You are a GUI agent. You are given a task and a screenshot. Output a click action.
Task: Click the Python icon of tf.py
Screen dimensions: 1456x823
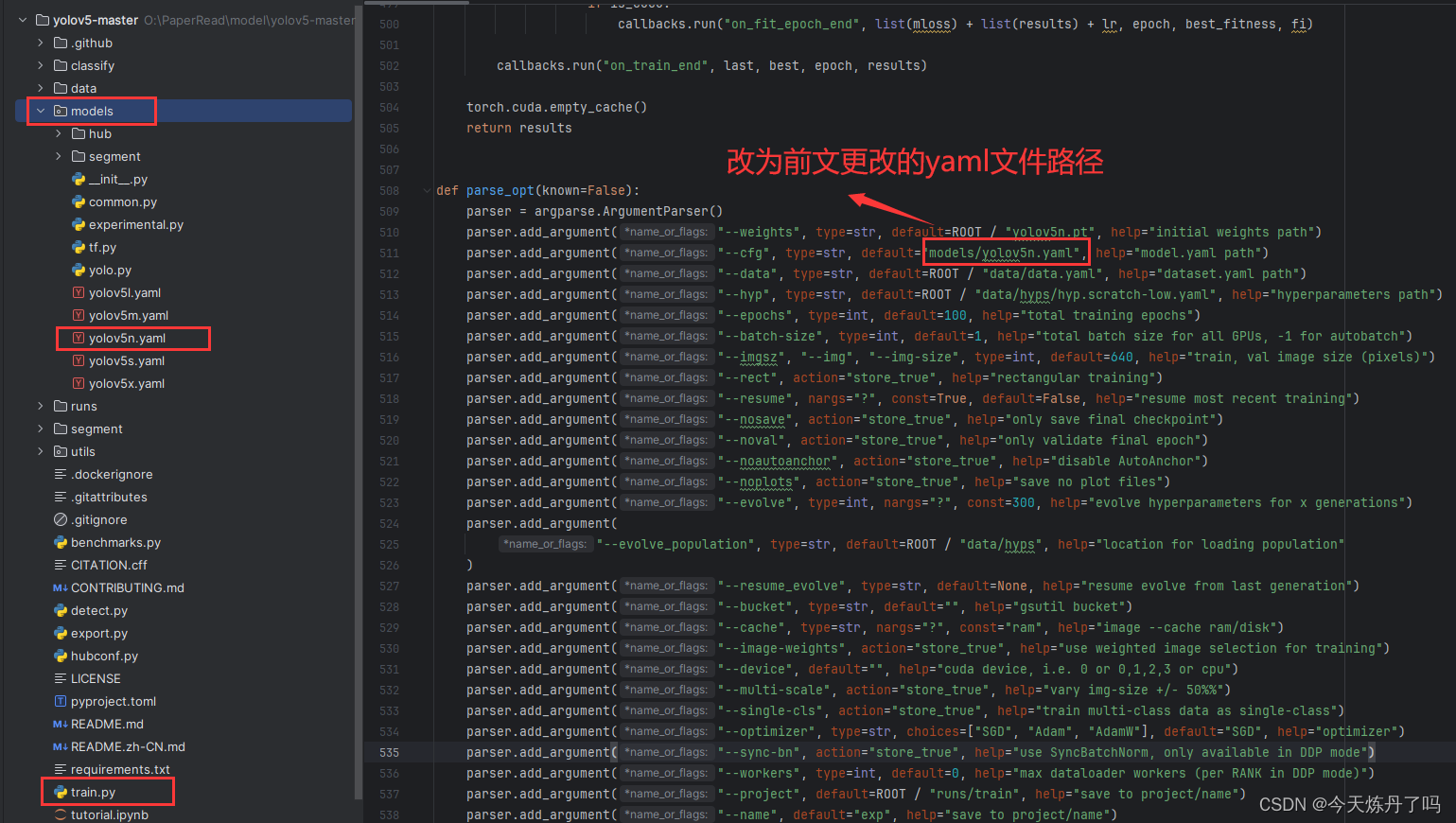point(79,247)
